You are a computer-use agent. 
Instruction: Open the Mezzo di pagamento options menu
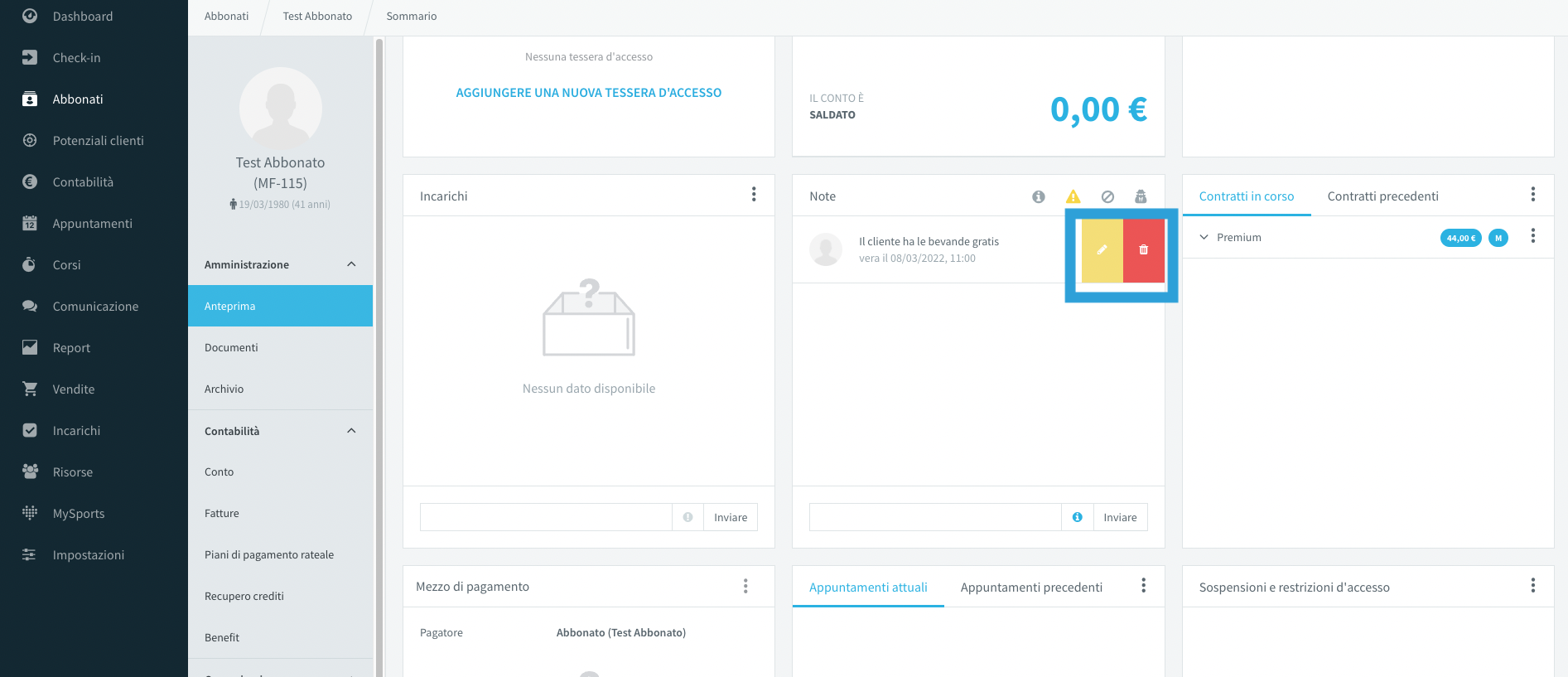coord(745,586)
